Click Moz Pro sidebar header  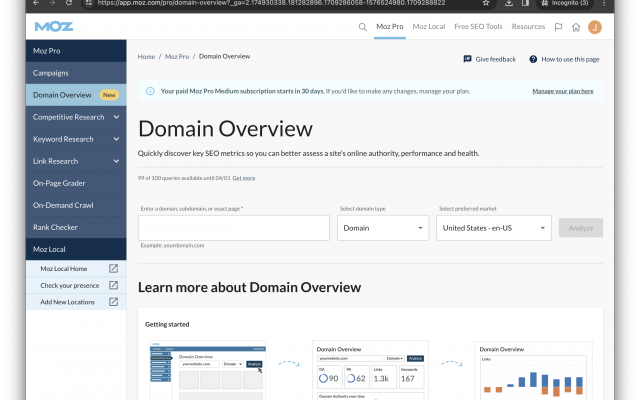[x=76, y=51]
